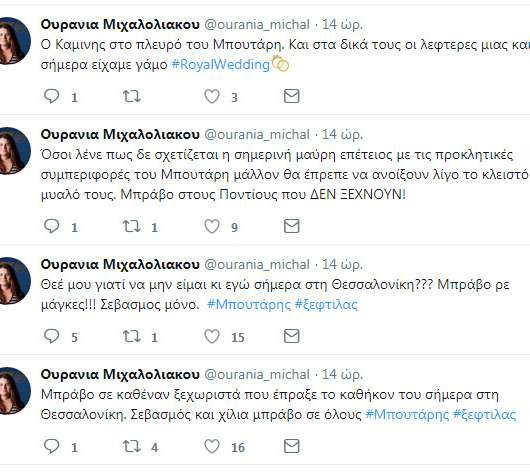Like the tweet with 15 likes
Viewport: 530px width, 473px height.
(x=212, y=336)
